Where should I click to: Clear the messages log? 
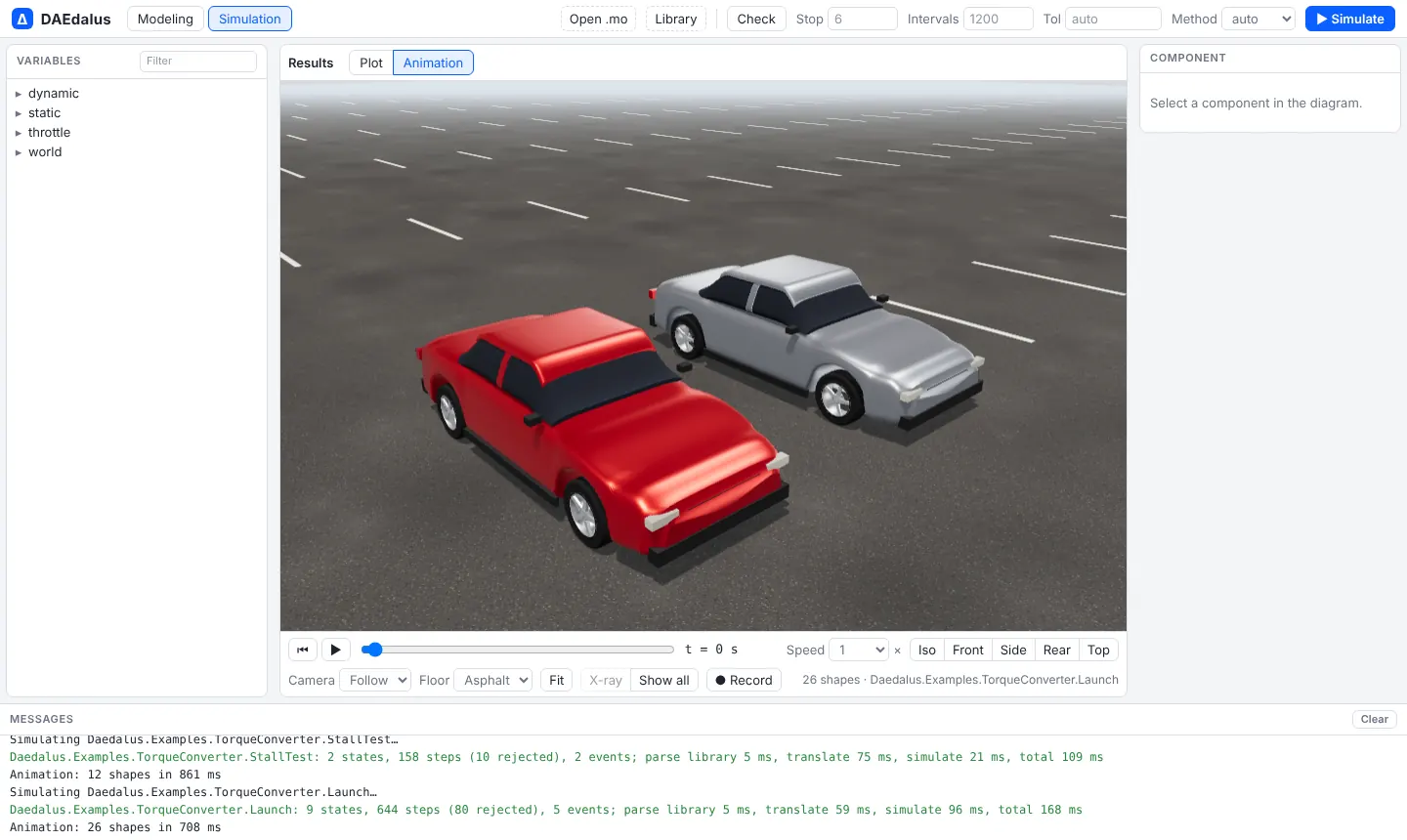tap(1375, 719)
